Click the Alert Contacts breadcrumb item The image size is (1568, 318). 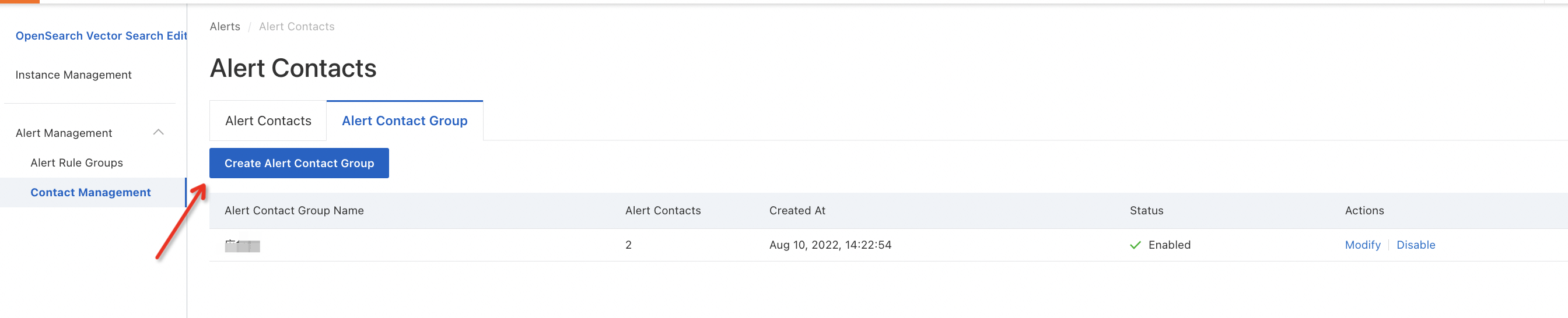point(296,27)
